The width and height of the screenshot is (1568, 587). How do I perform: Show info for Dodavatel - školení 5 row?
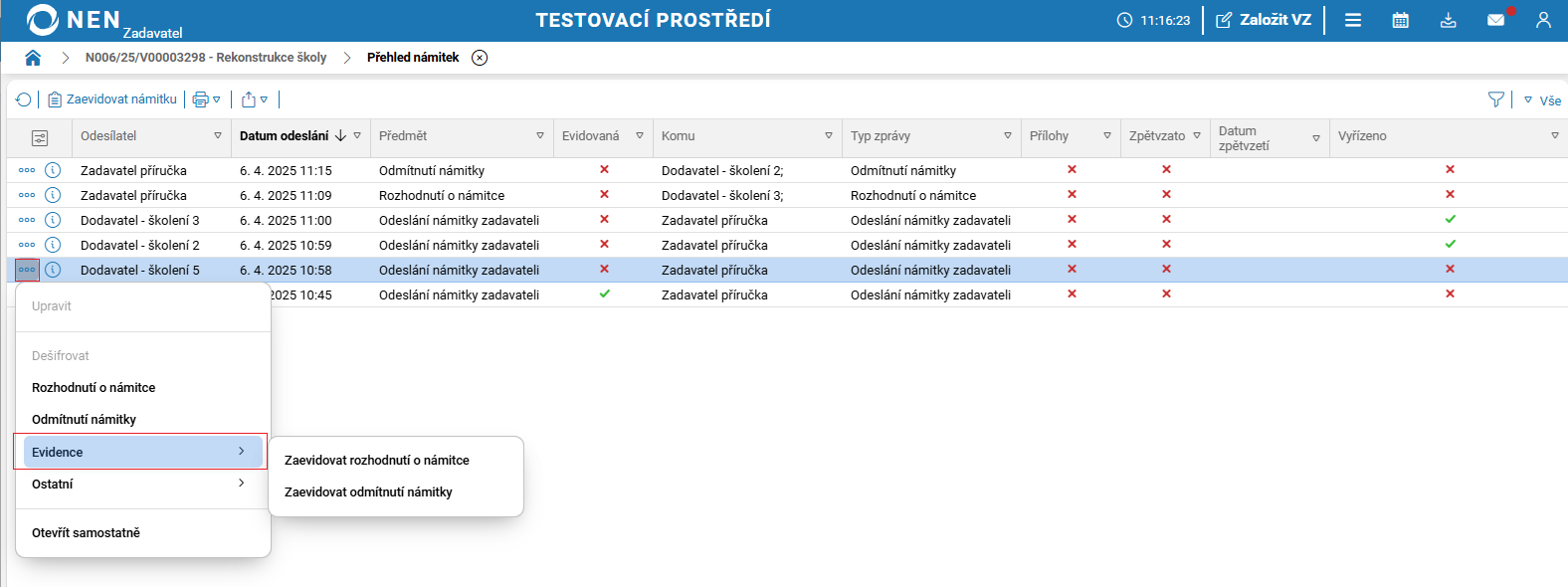tap(53, 270)
